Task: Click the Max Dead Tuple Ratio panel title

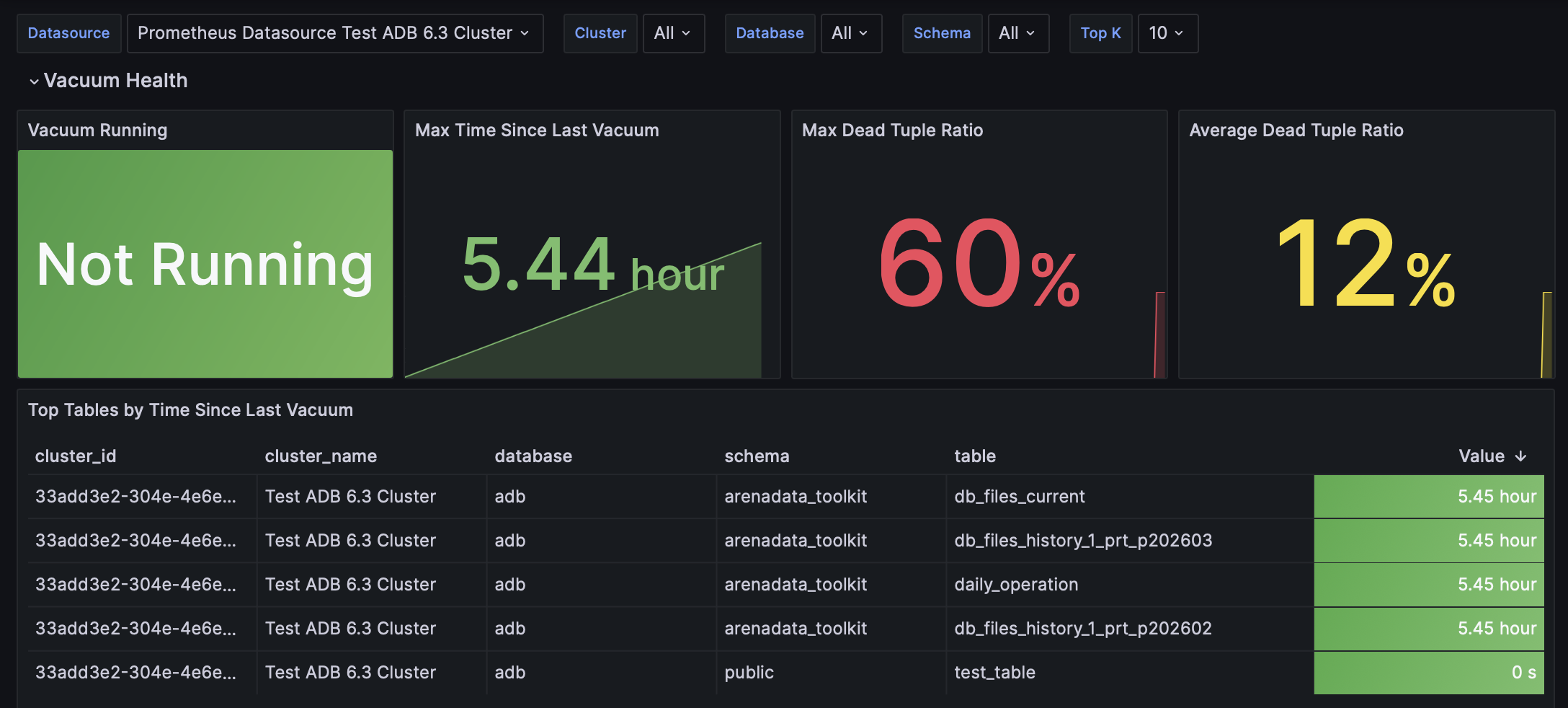Action: point(892,130)
